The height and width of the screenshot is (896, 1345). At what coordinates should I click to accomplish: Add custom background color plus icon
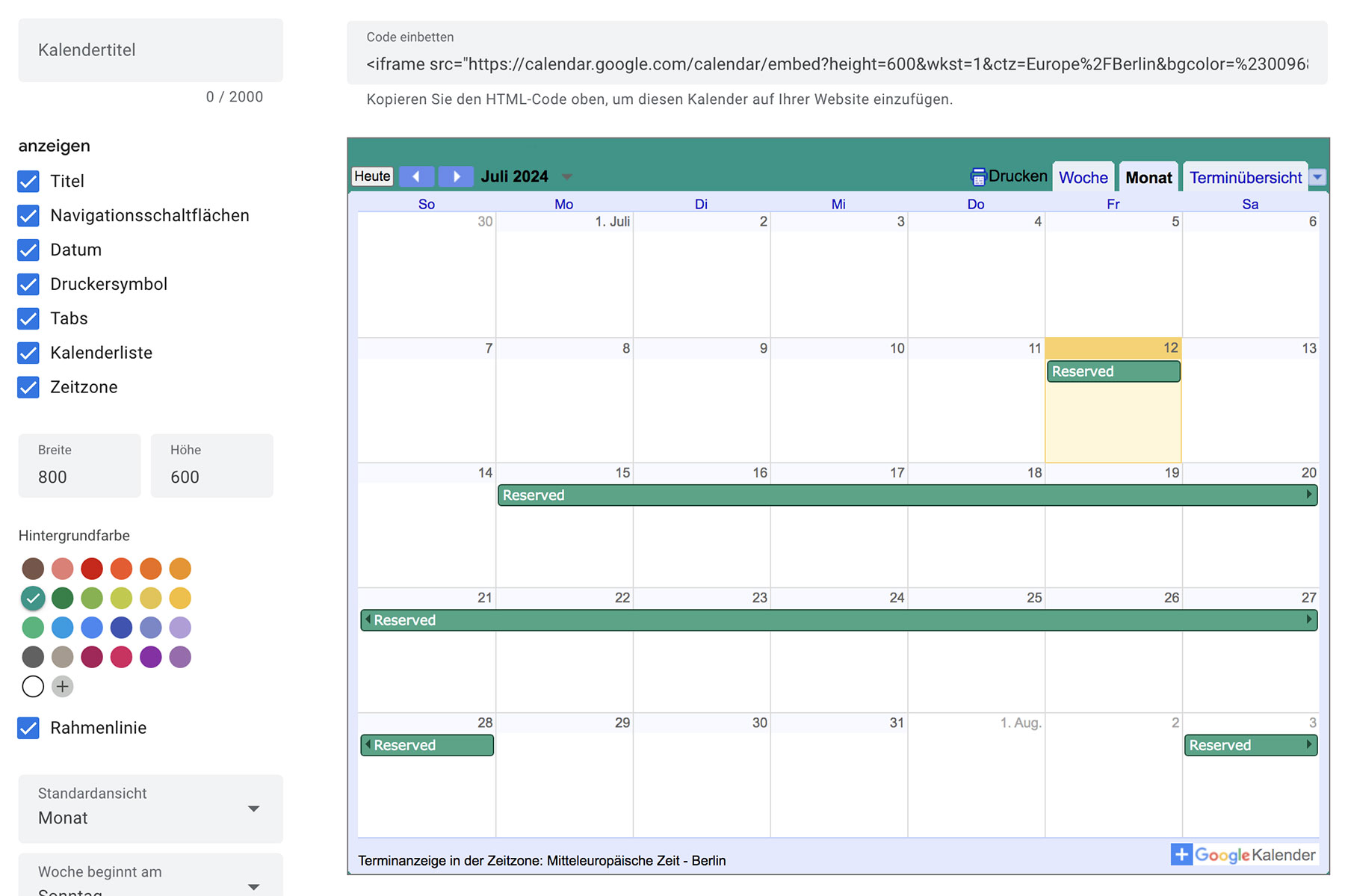point(63,686)
